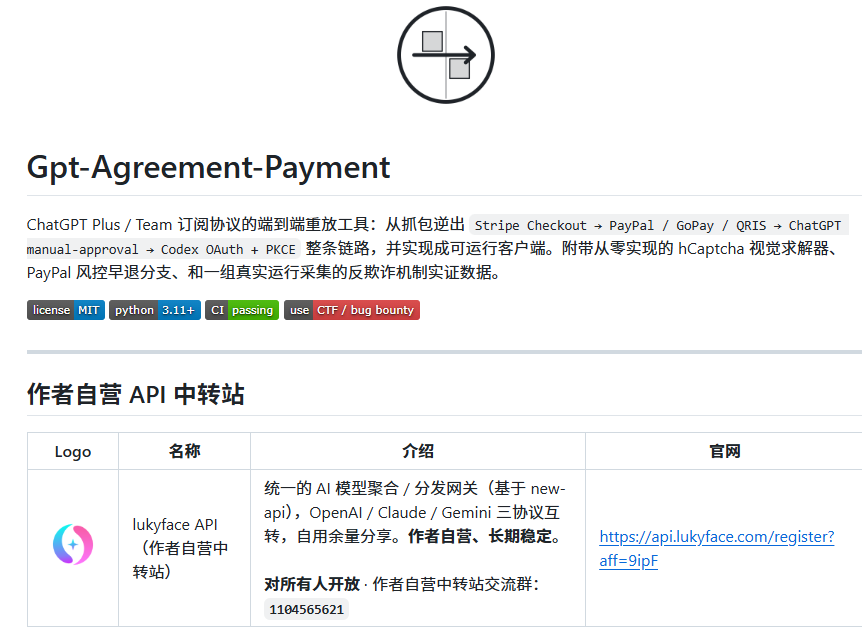
Task: Click the Gpt-Agreement-Payment heading
Action: pos(208,167)
